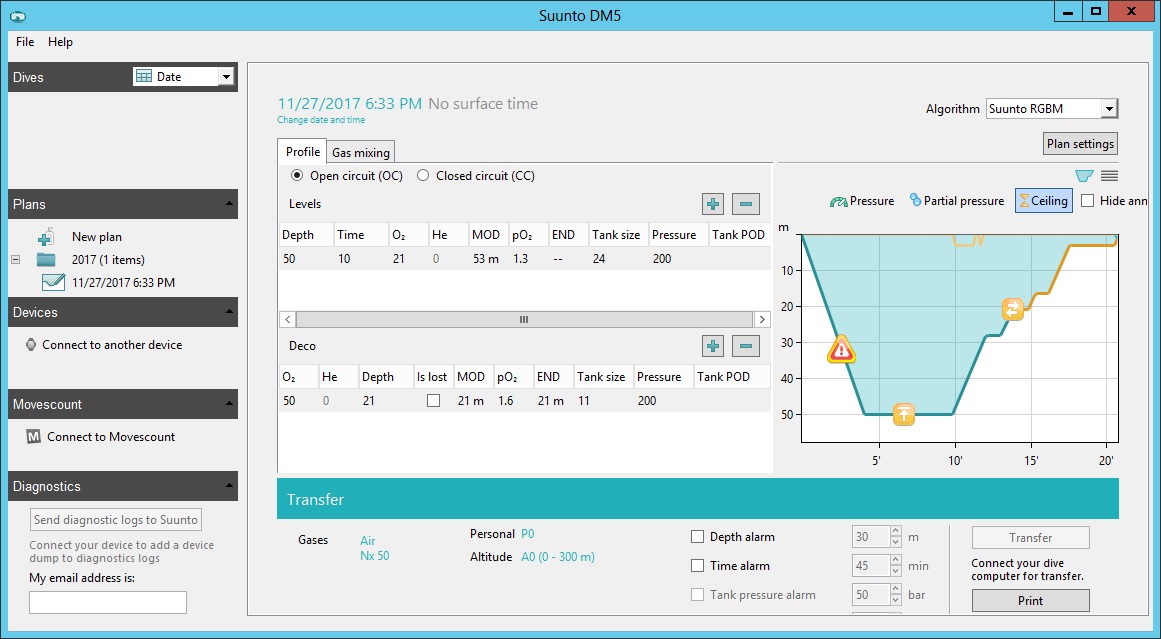Click the Levels table horizontal scrollbar thumb
The width and height of the screenshot is (1161, 639).
tap(523, 319)
